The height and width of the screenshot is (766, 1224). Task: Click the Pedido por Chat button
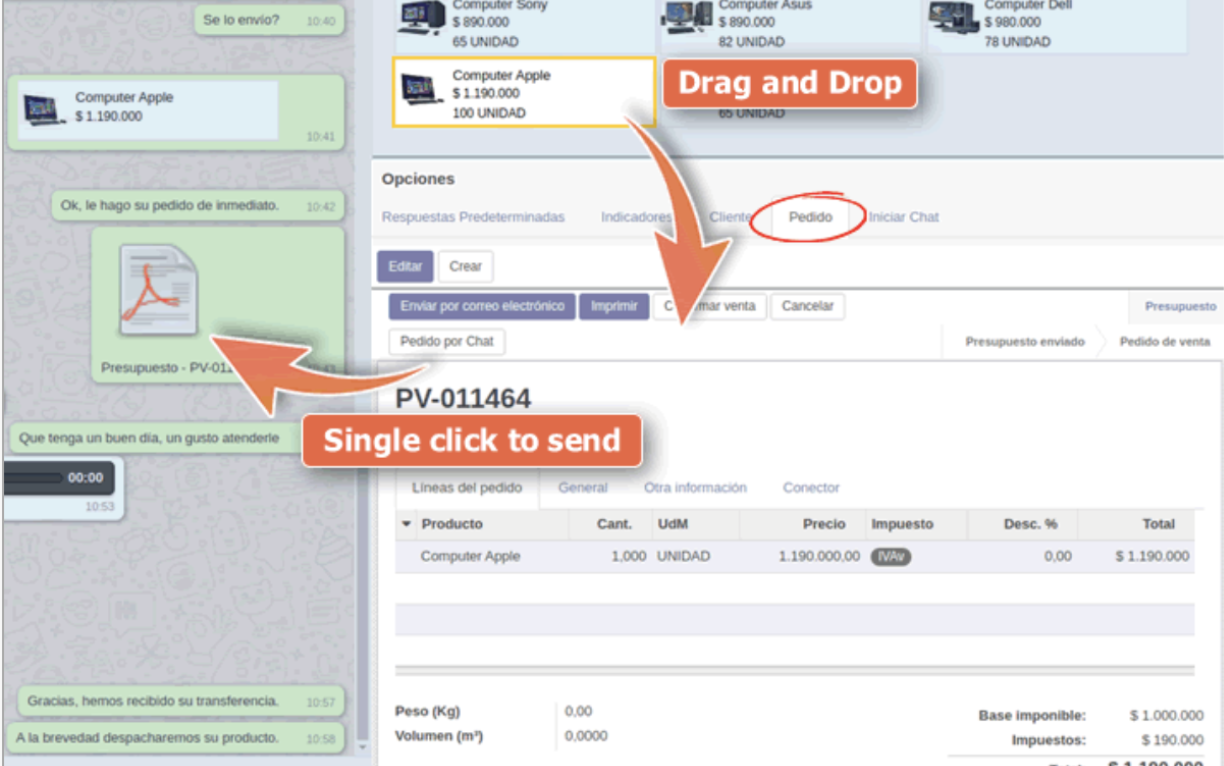[446, 341]
